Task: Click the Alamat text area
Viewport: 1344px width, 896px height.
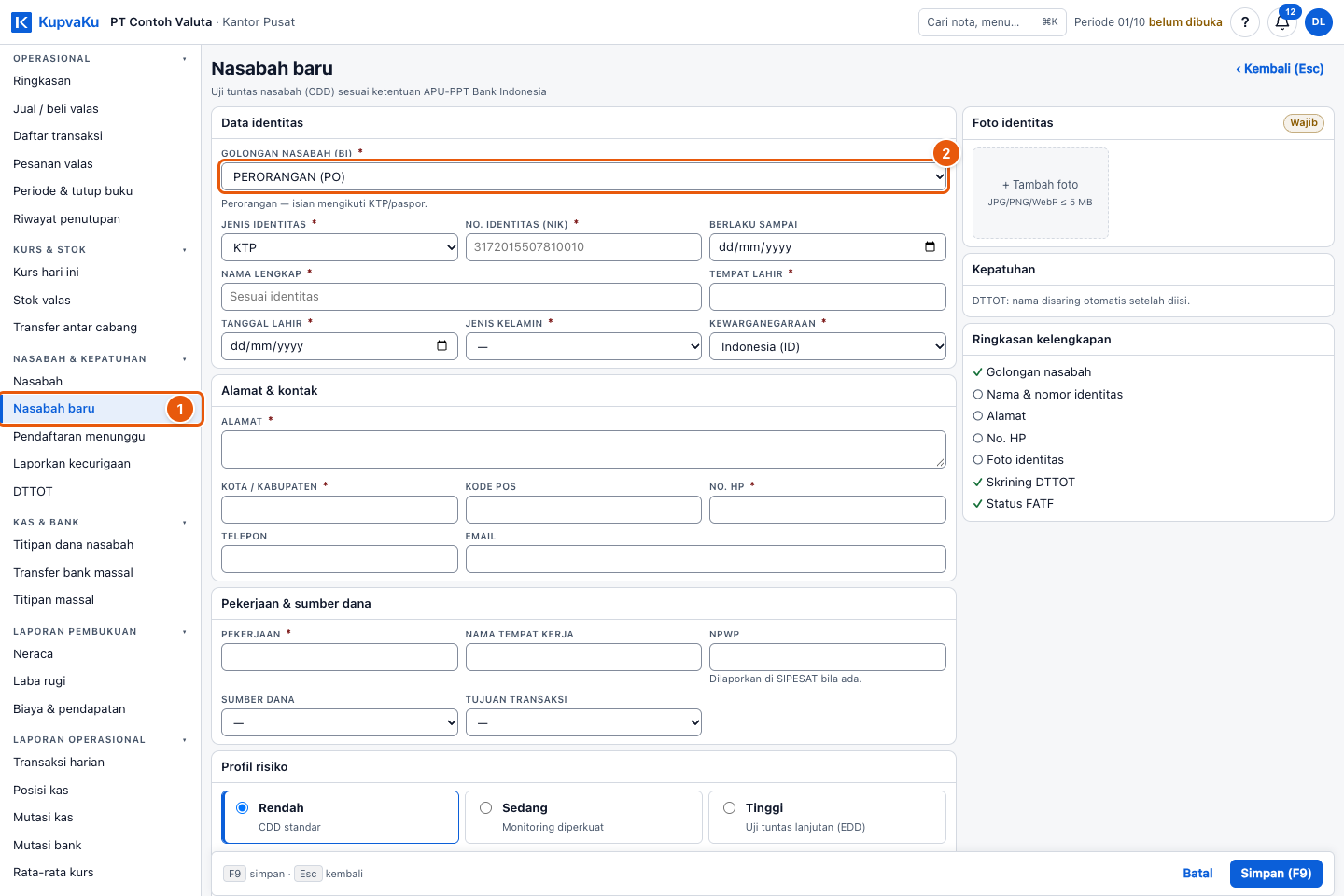Action: (583, 449)
